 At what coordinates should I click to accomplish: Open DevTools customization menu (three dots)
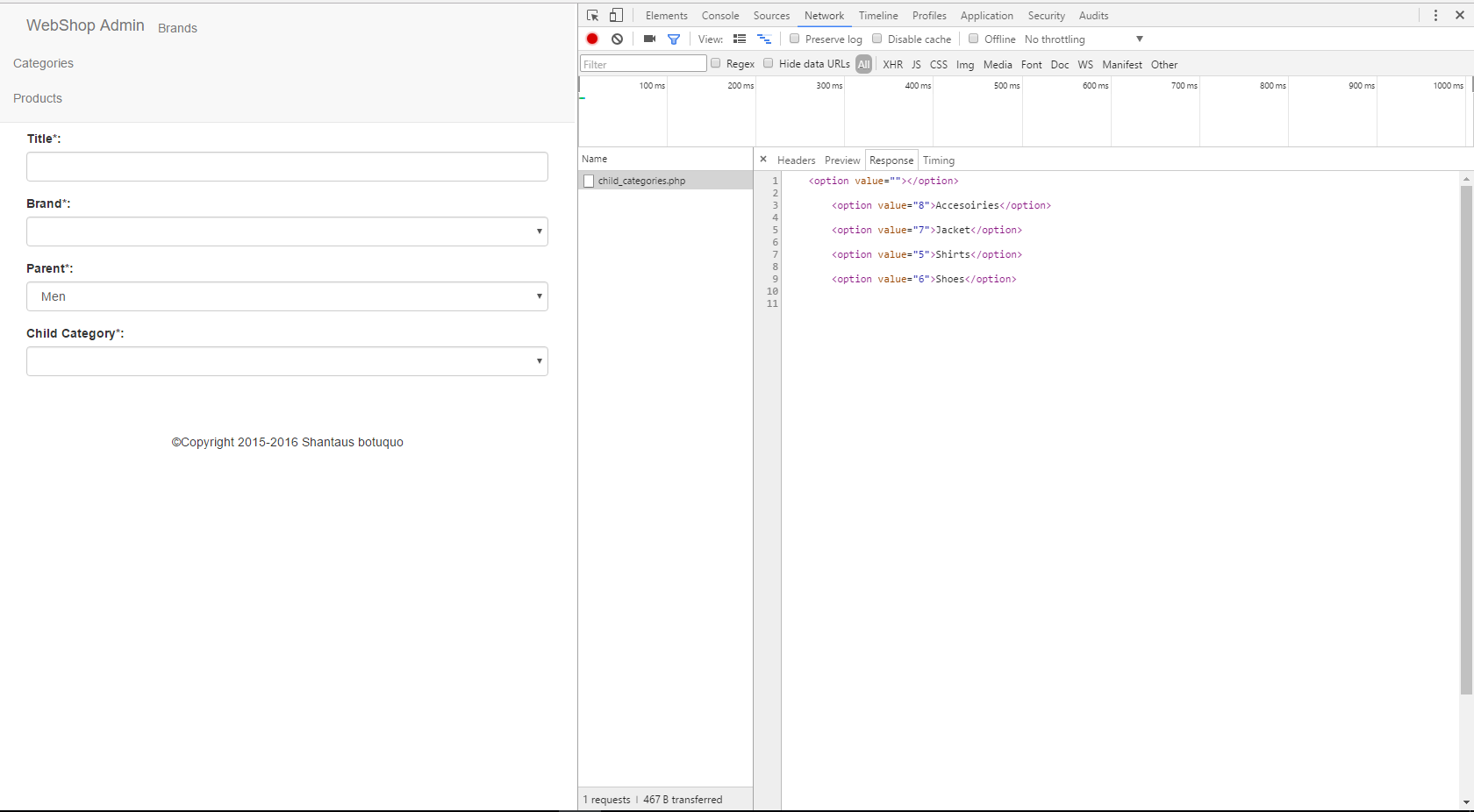point(1435,15)
